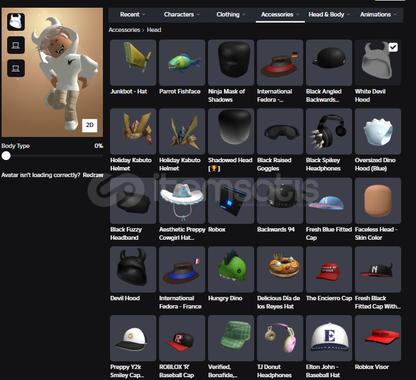Equip the Roblox Visor

pyautogui.click(x=378, y=338)
